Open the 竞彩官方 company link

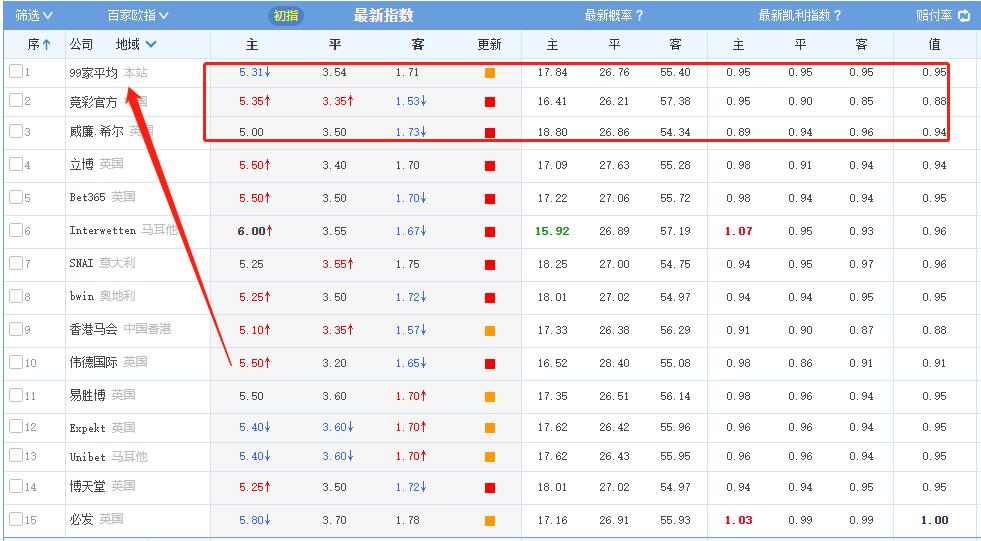coord(93,102)
